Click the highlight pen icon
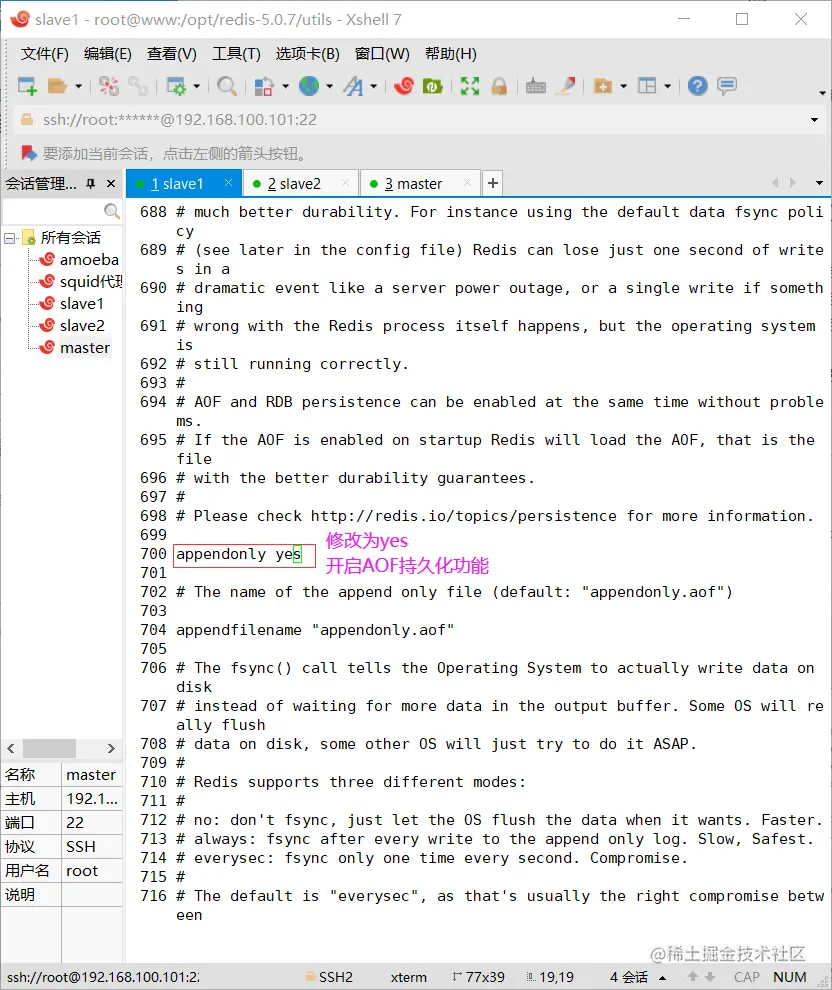The height and width of the screenshot is (990, 832). pyautogui.click(x=566, y=86)
